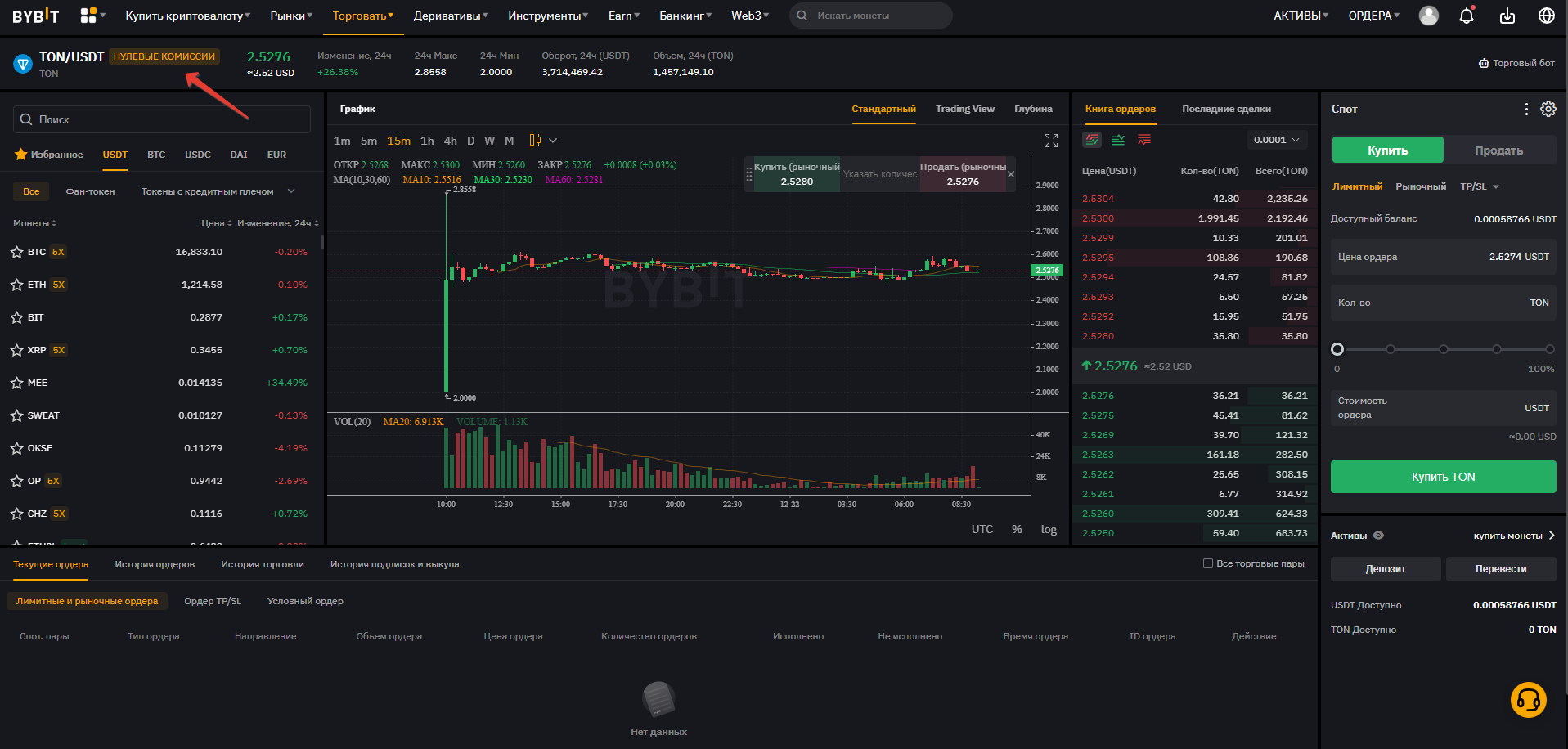Toggle assets balance visibility eye
Image resolution: width=1568 pixels, height=749 pixels.
1378,536
